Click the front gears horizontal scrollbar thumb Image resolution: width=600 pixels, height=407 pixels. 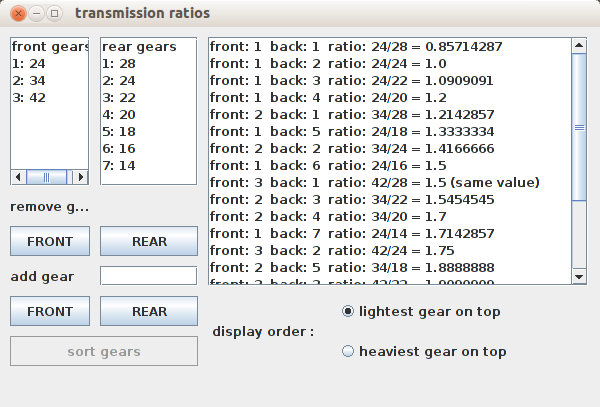click(46, 177)
